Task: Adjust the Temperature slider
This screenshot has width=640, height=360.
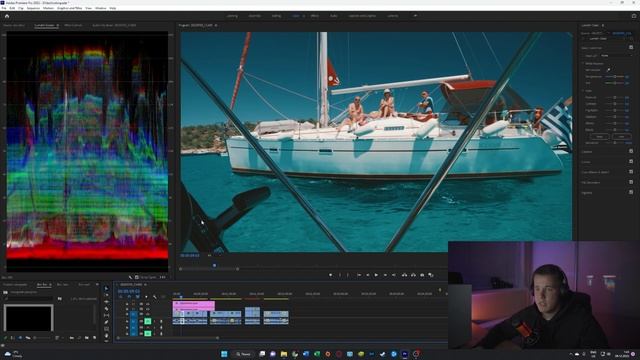Action: (615, 76)
